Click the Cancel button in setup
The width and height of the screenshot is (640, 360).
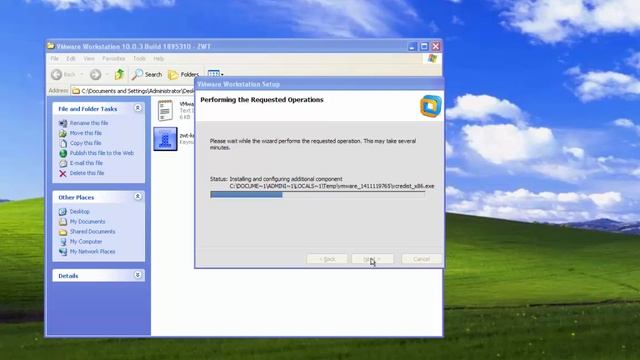pos(421,259)
